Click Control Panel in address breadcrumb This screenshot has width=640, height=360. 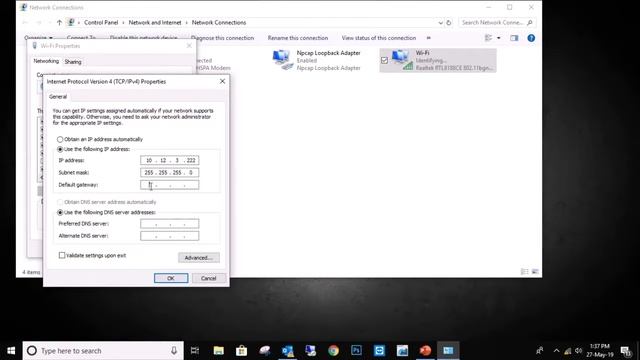pyautogui.click(x=101, y=22)
